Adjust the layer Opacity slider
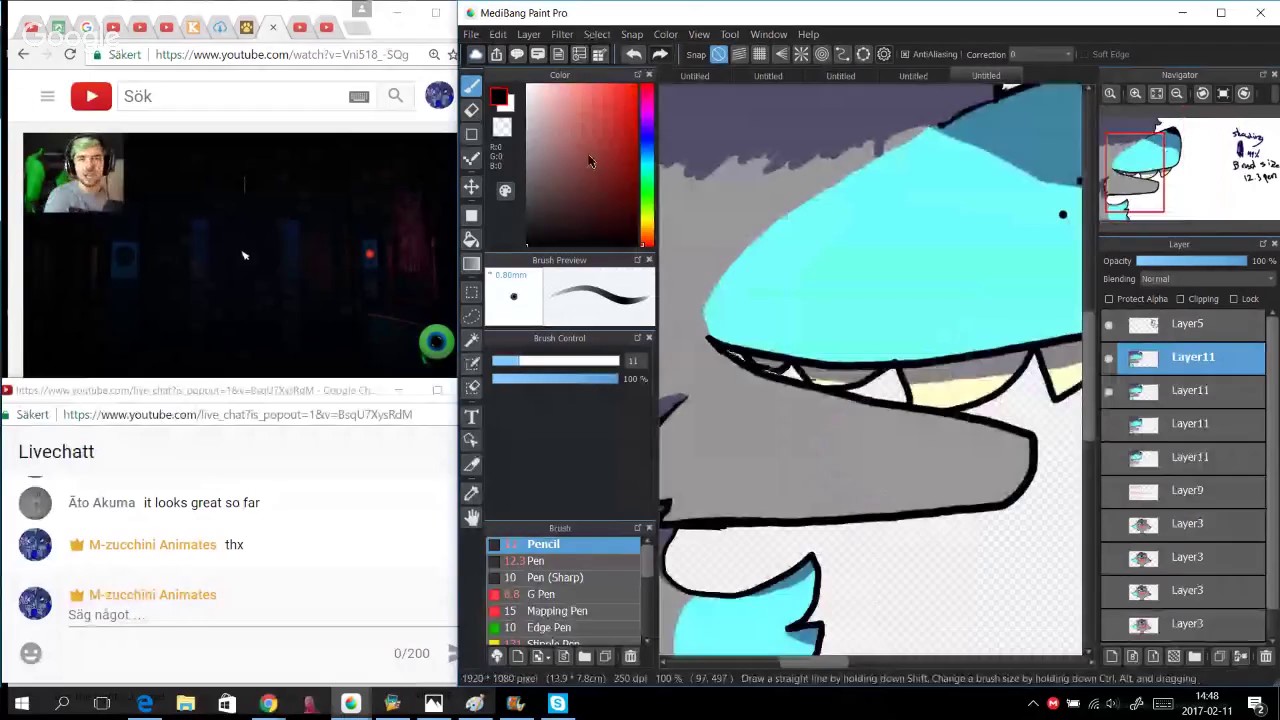Viewport: 1280px width, 720px height. [x=1191, y=261]
